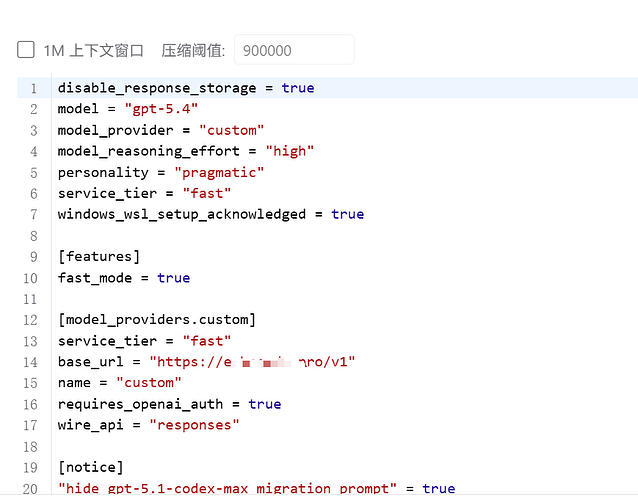Click name "custom" value on line 15
638x499 pixels.
[149, 383]
